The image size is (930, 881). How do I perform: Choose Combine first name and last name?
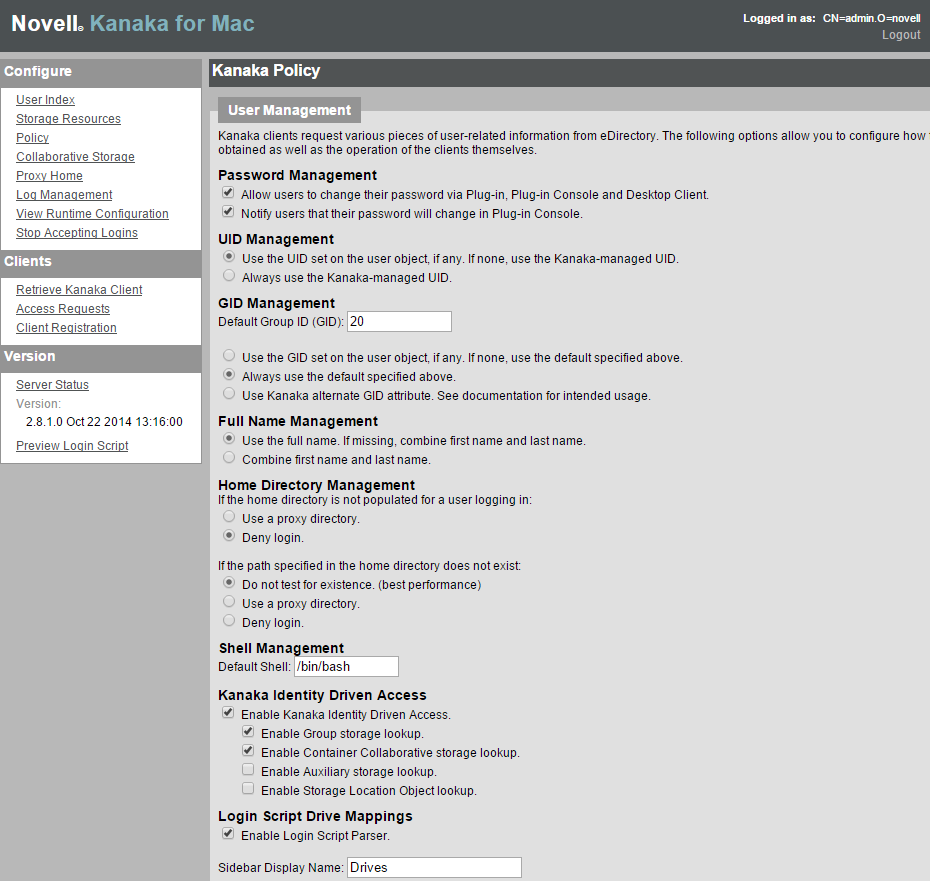point(229,458)
